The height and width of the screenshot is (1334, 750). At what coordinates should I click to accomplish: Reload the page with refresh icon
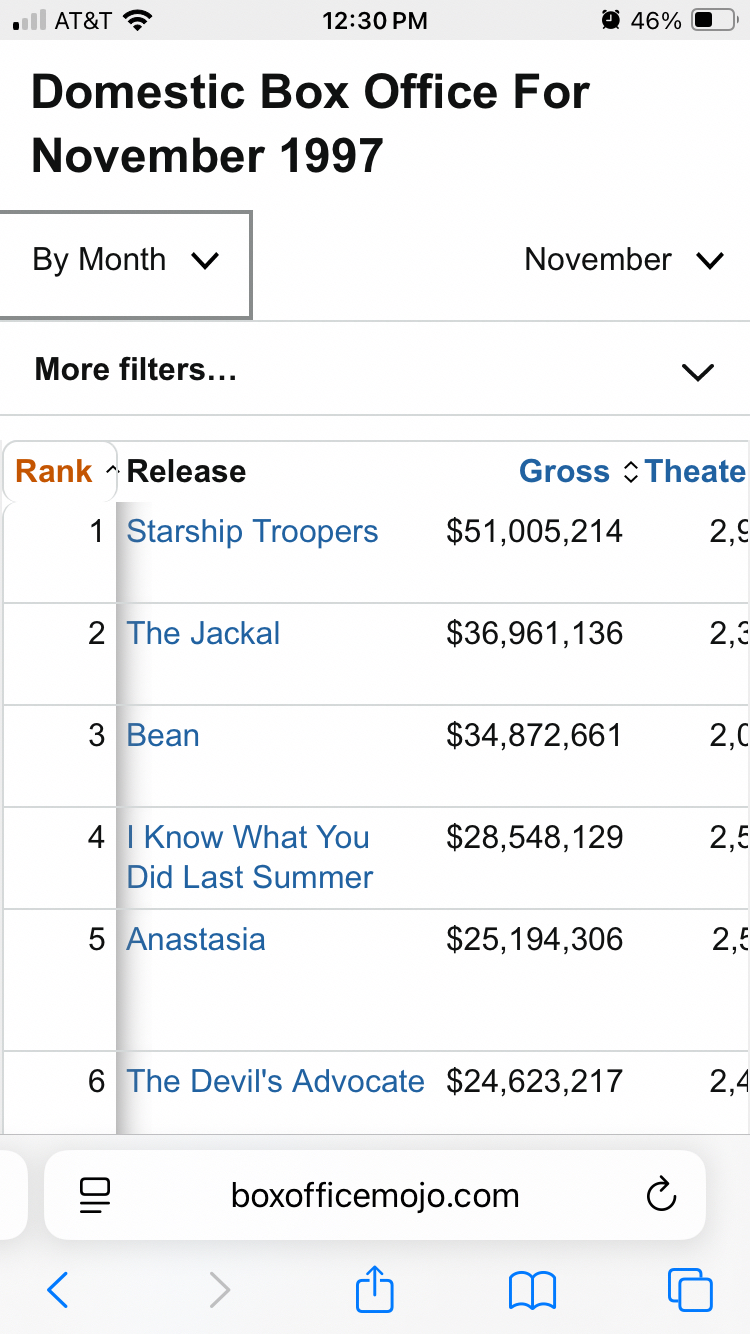point(661,1195)
